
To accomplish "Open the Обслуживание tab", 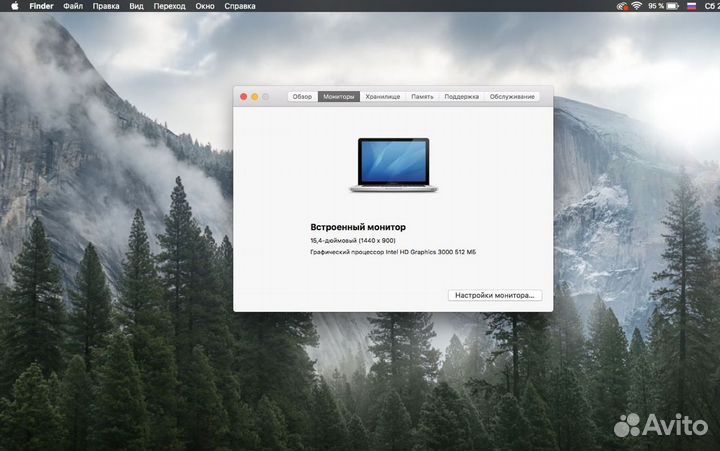I will [x=512, y=96].
